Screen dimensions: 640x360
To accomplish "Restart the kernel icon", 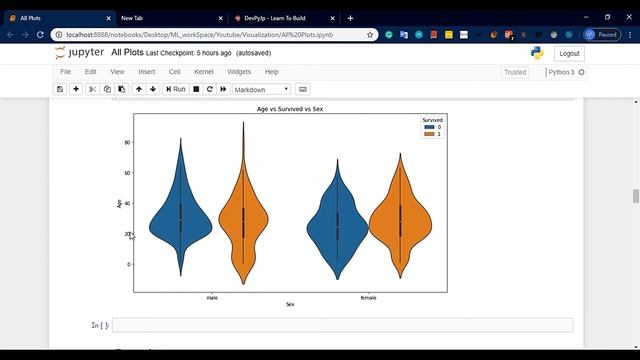I will coord(209,89).
